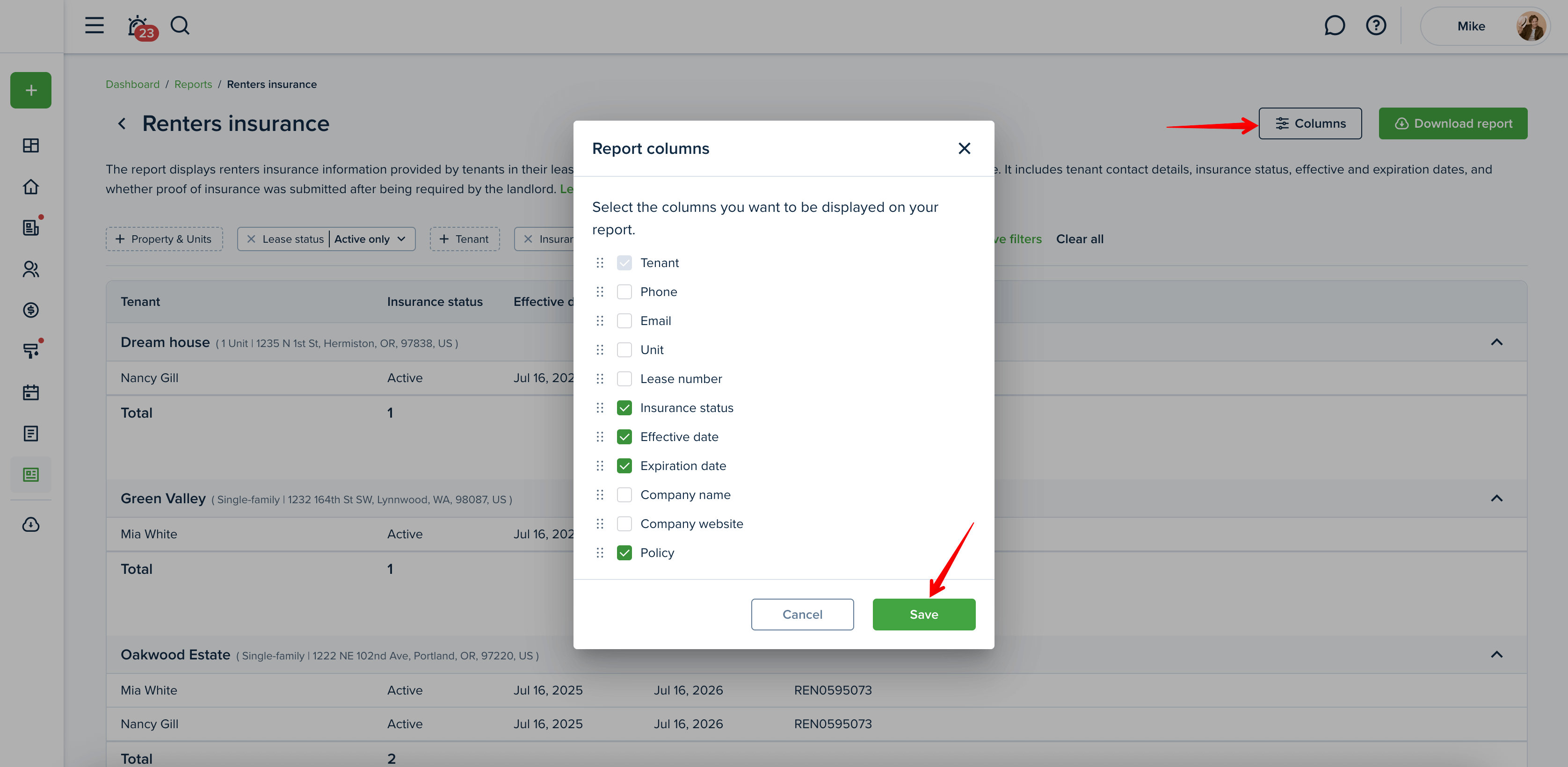
Task: Collapse the Dream house group
Action: click(1496, 342)
